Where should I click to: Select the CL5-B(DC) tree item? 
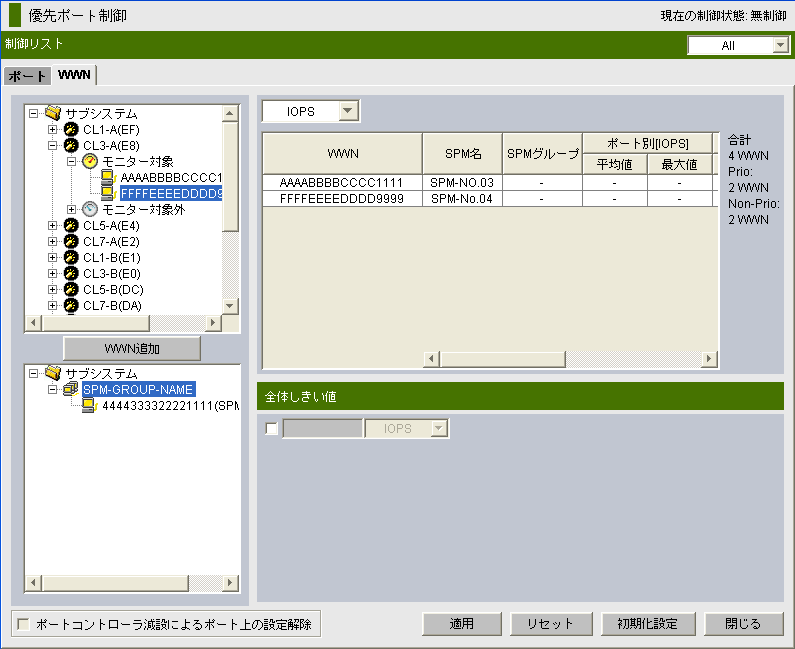click(114, 290)
